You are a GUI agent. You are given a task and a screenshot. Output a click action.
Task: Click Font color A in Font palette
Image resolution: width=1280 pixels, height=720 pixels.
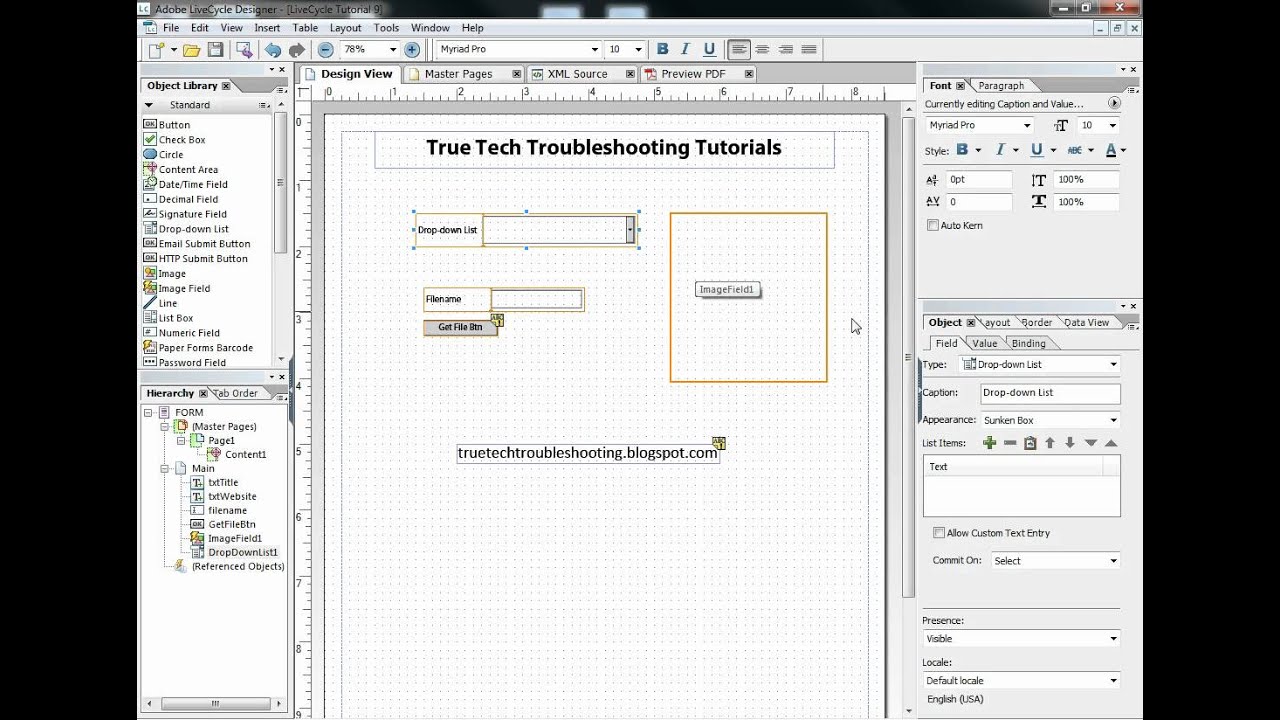1111,150
